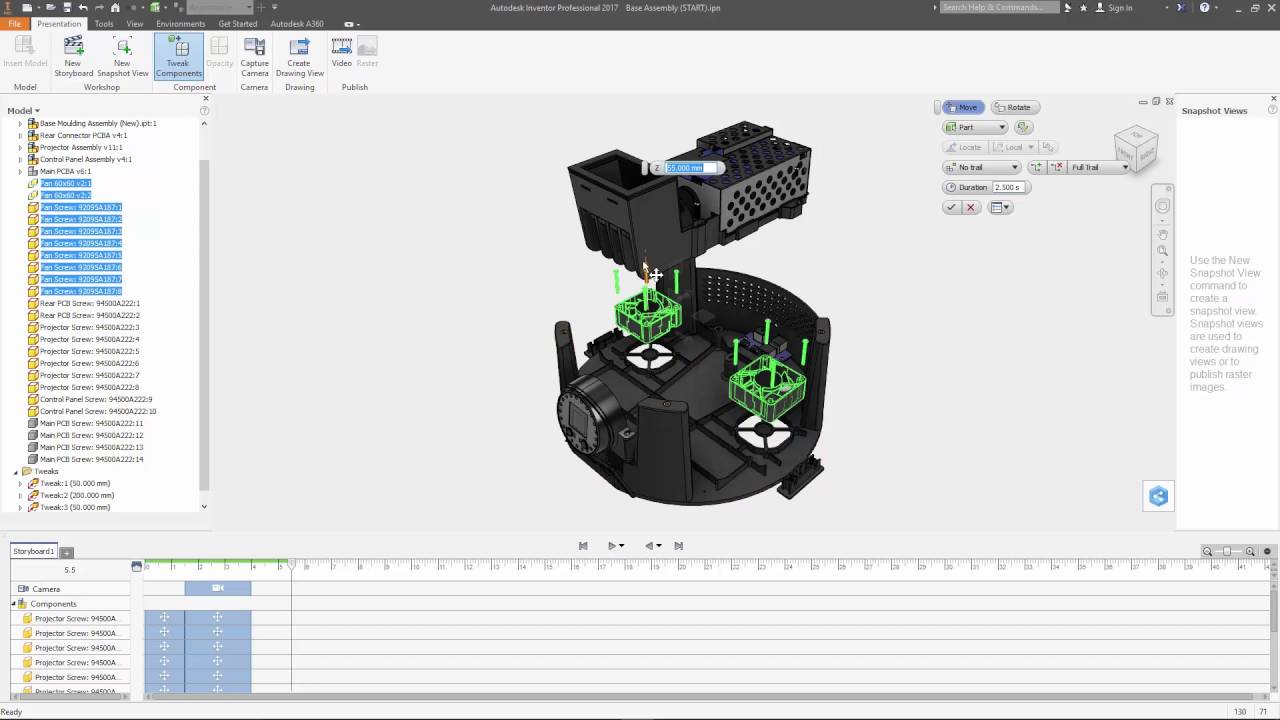Expand Projector Assembly v11:1 node
The height and width of the screenshot is (720, 1280).
(20, 148)
